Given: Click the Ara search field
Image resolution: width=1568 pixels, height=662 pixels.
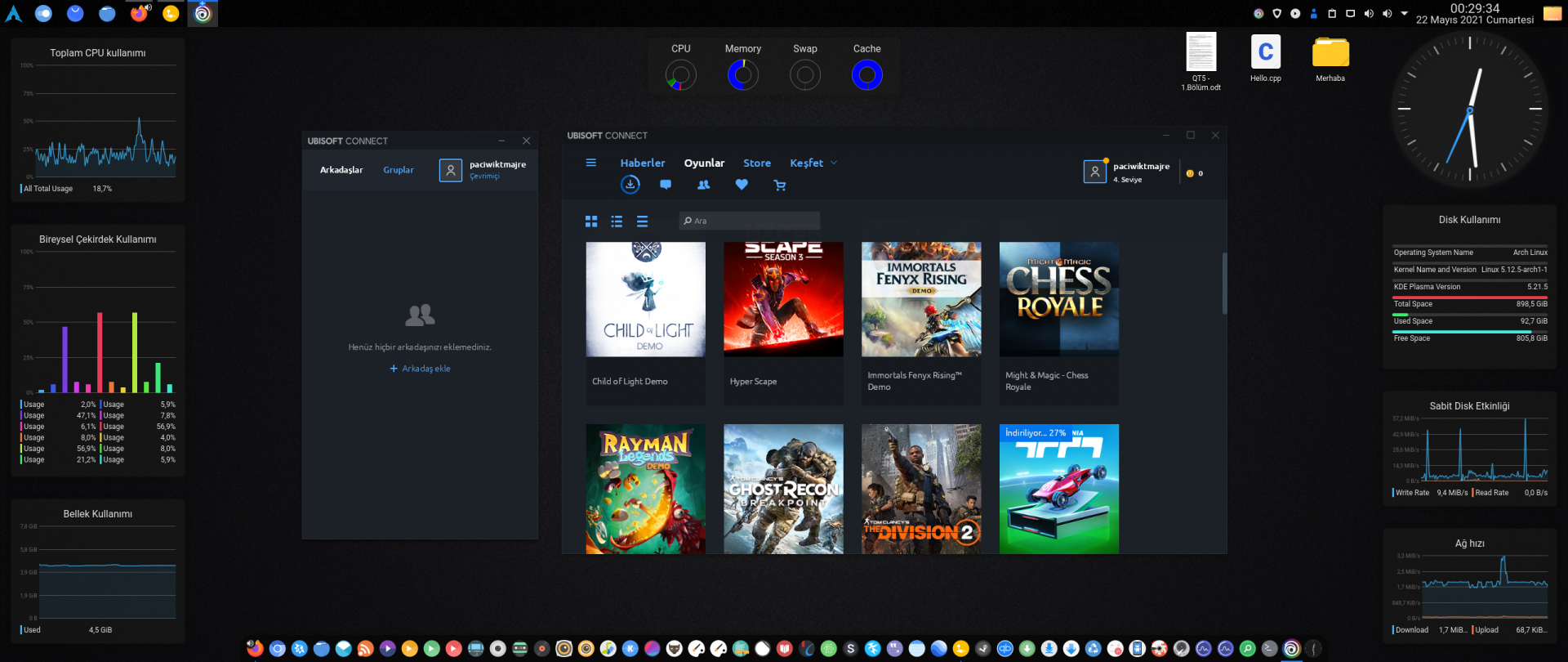Looking at the screenshot, I should pos(750,221).
